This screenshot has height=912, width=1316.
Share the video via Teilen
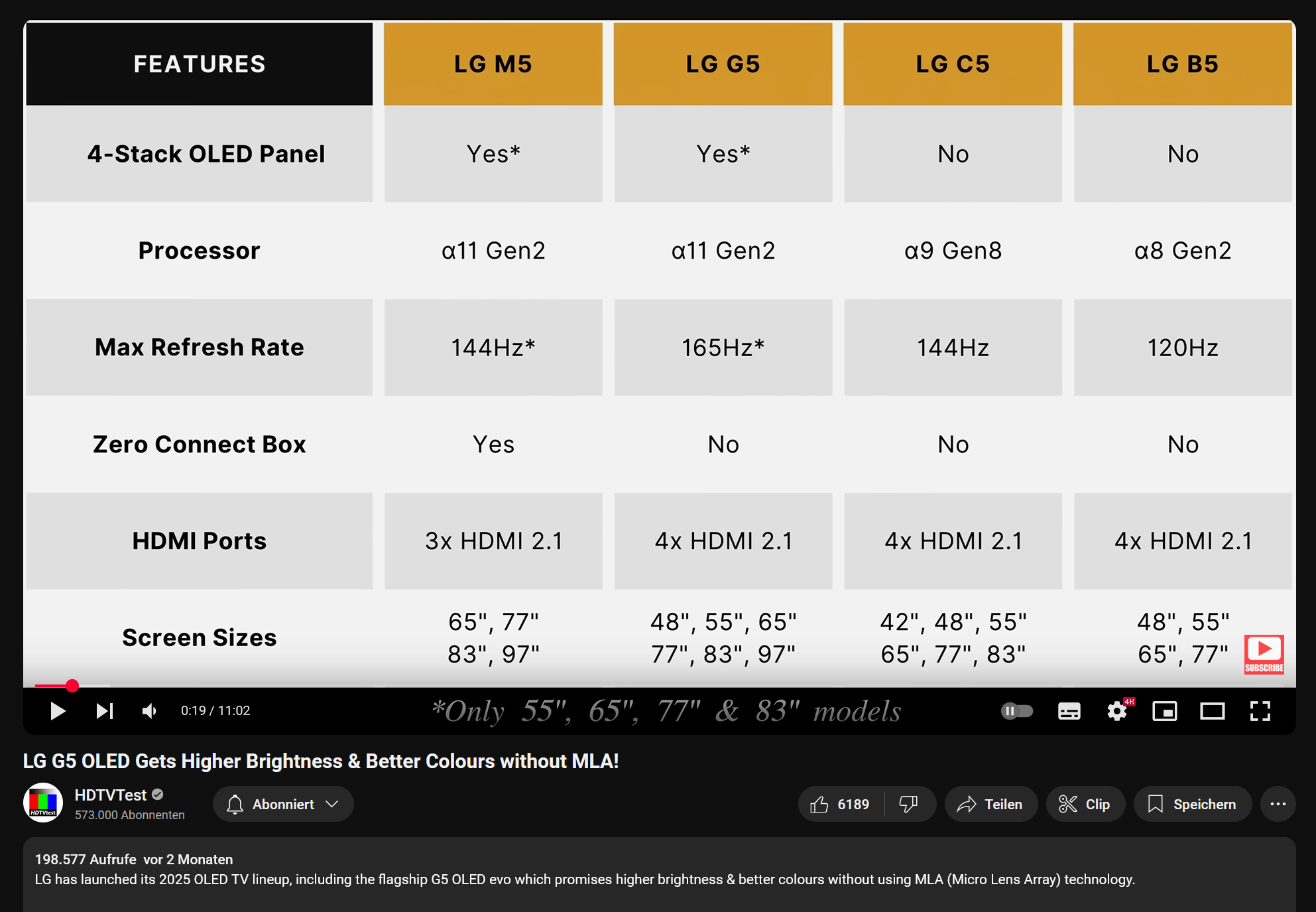click(x=990, y=804)
